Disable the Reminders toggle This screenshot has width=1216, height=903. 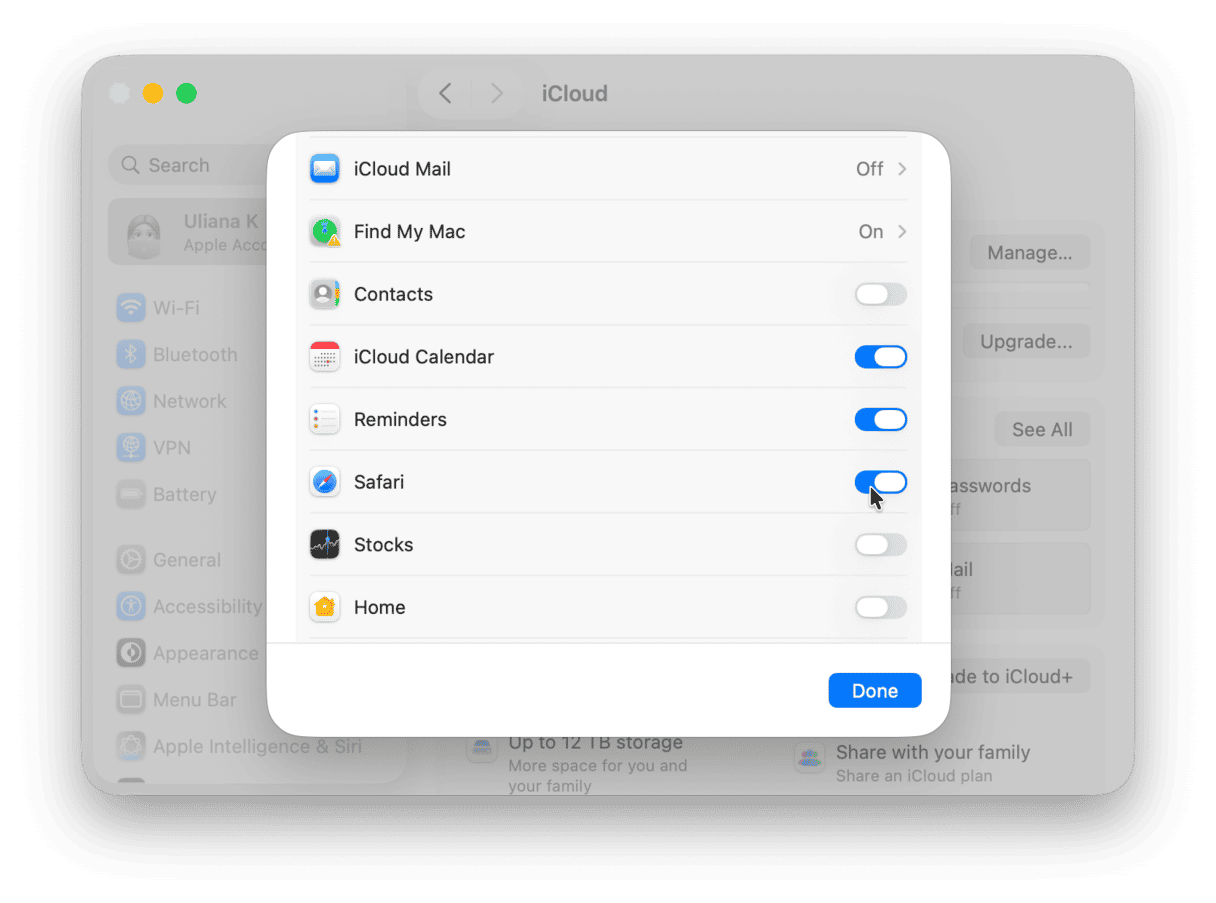(x=880, y=420)
